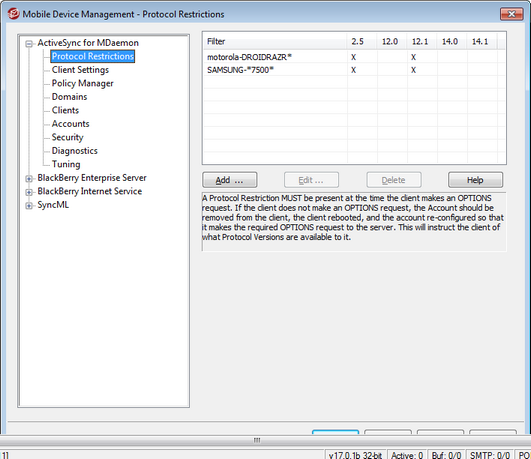Close the Mobile Device Management dialog
Screen dimensions: 531x459
tap(511, 14)
